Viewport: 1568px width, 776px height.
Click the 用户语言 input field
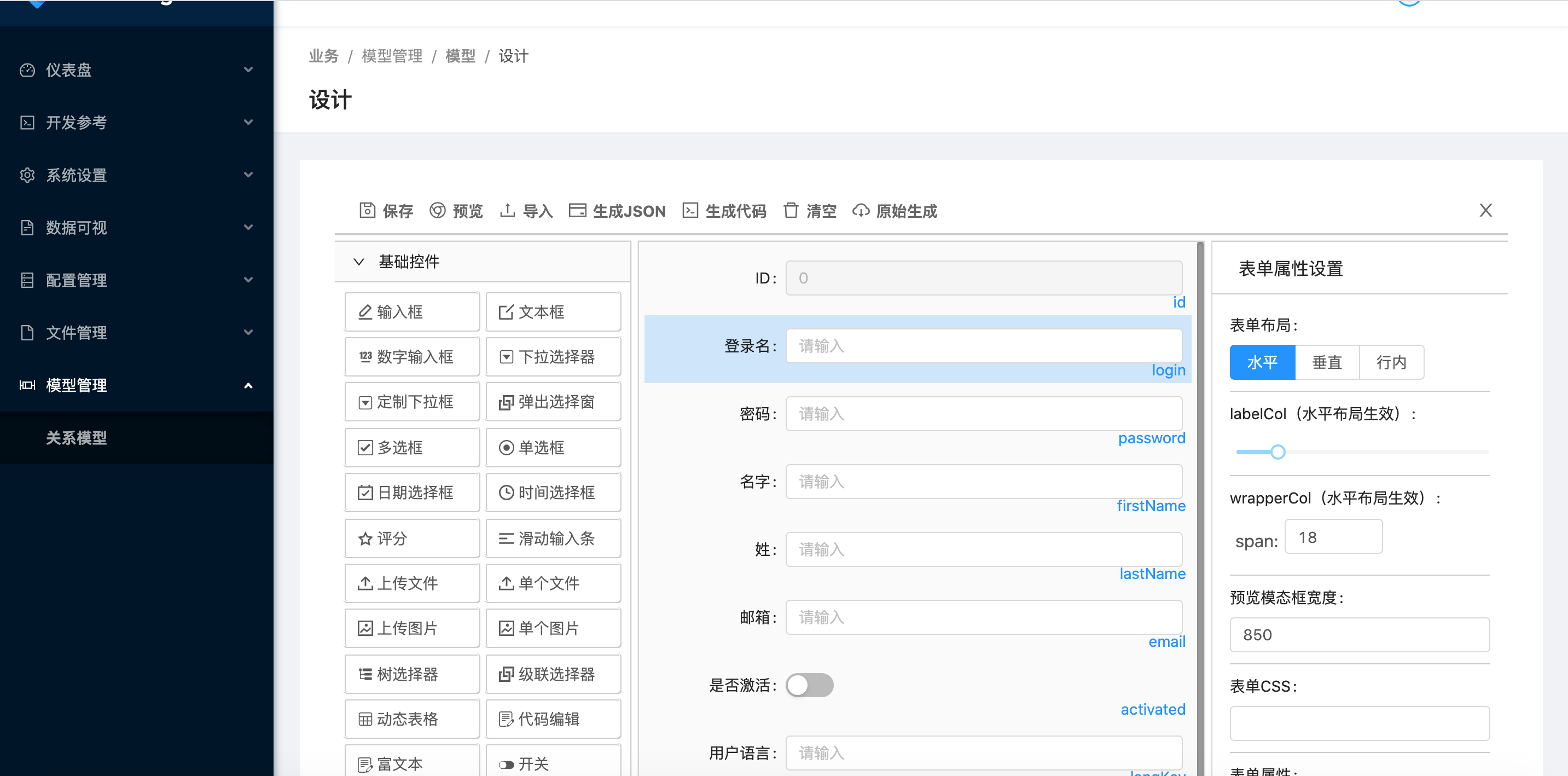[984, 753]
